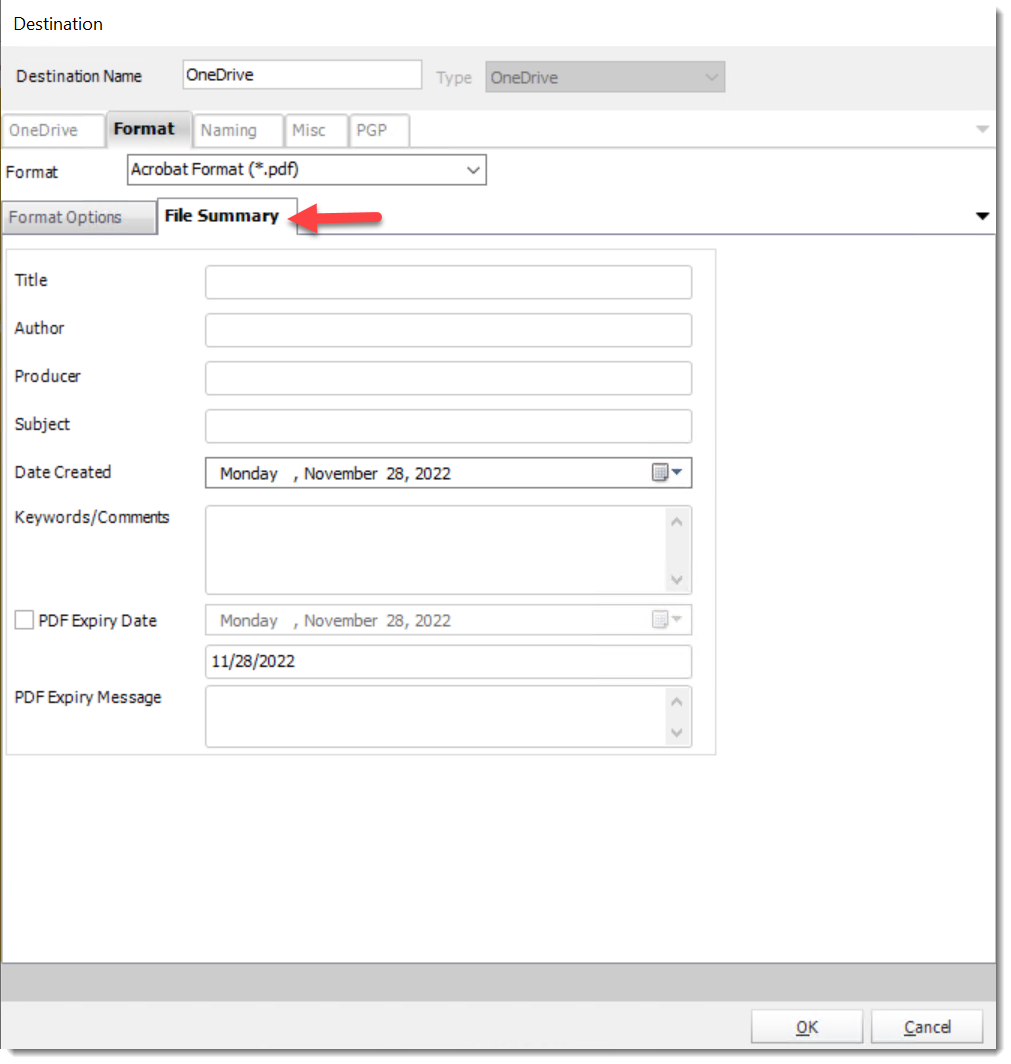Click the dropdown arrow right of File Summary tab
1011x1064 pixels.
[983, 215]
